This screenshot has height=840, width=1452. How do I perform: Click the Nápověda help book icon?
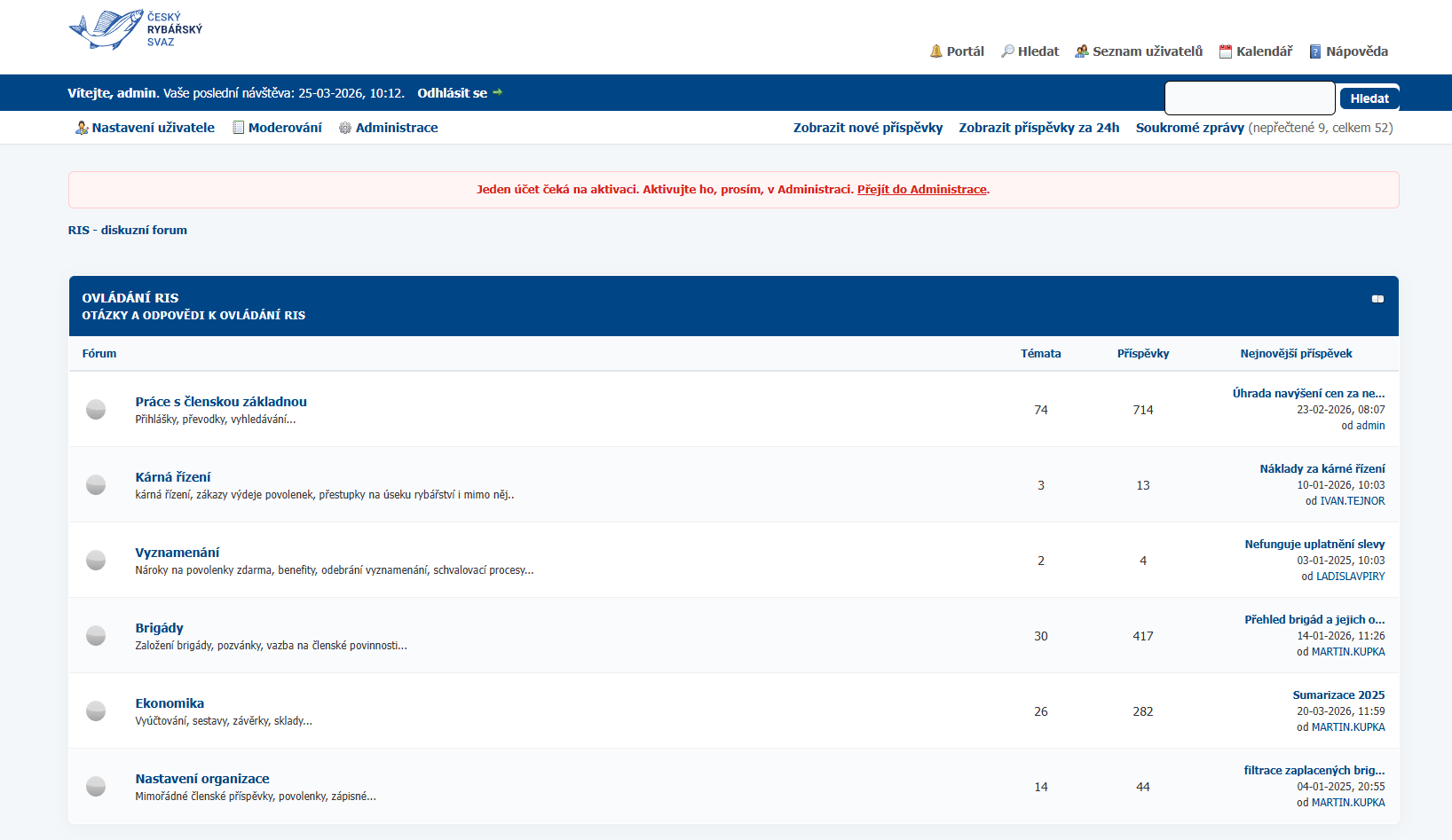click(1315, 51)
